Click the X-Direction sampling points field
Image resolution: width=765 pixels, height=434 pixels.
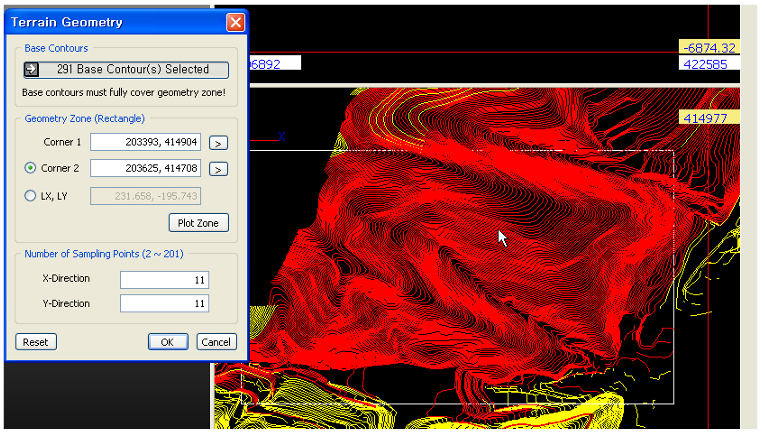[164, 280]
